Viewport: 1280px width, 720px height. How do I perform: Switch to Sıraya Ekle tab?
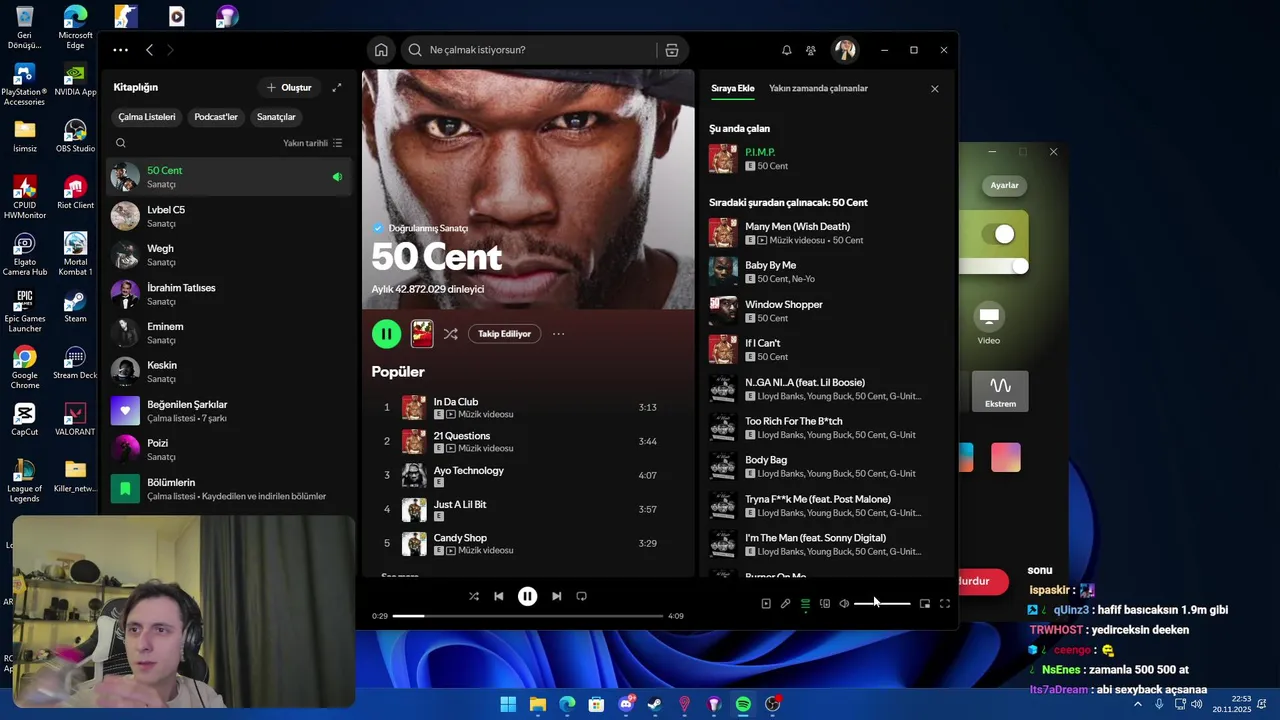coord(733,88)
